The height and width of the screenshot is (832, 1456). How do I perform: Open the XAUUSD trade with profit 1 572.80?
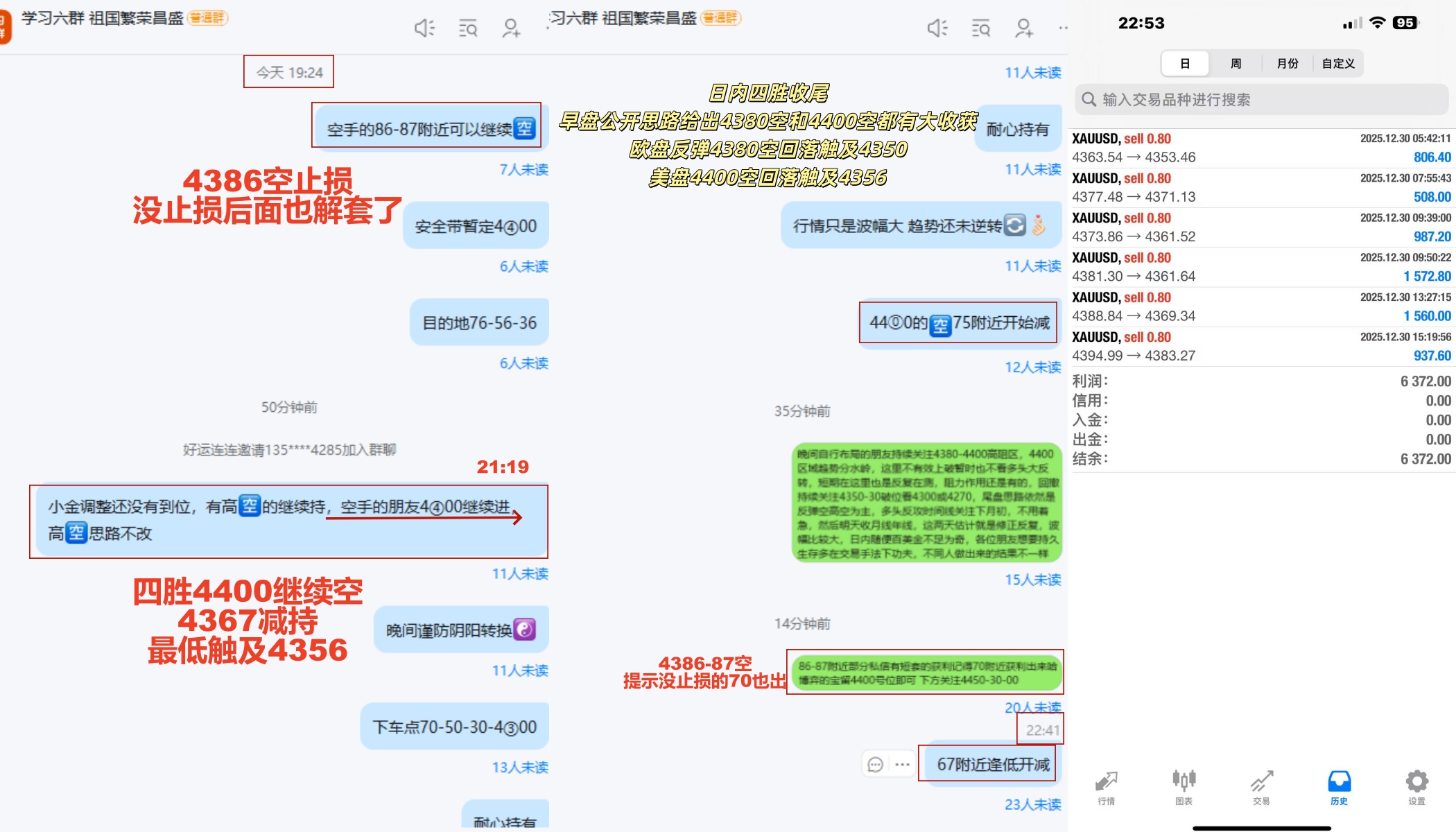[1261, 267]
